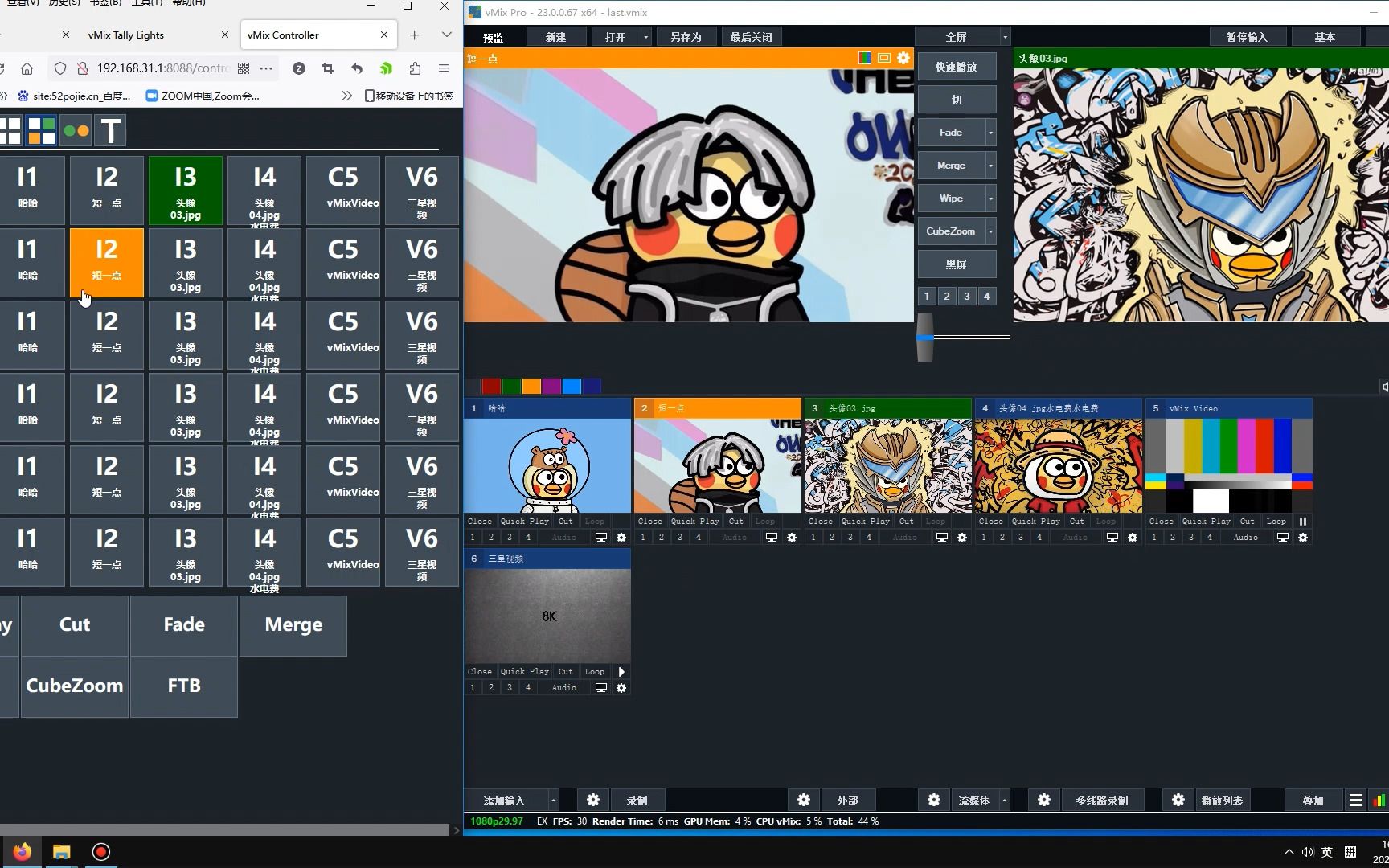
Task: Expand the 打开 dropdown arrow
Action: coord(646,37)
